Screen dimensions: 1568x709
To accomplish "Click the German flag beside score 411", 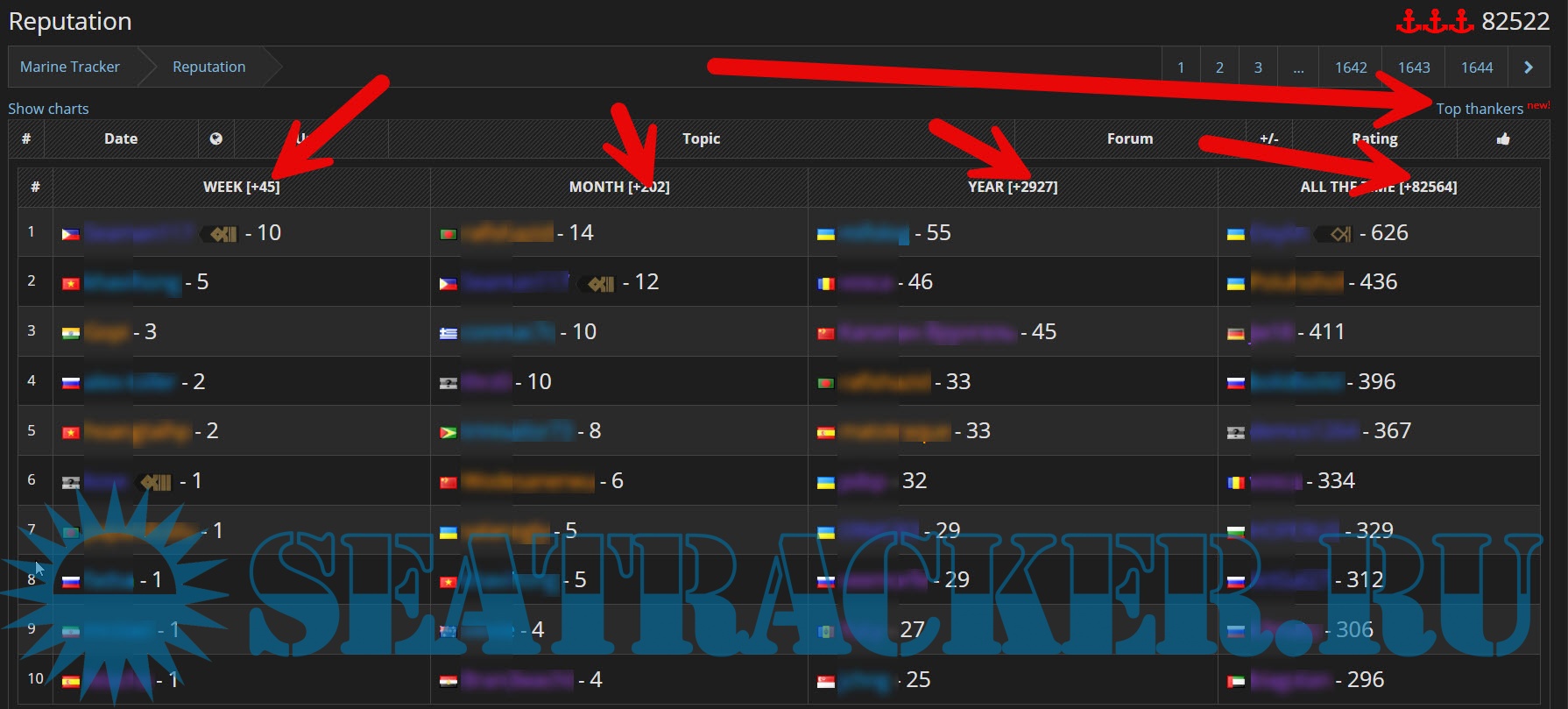I will point(1236,333).
